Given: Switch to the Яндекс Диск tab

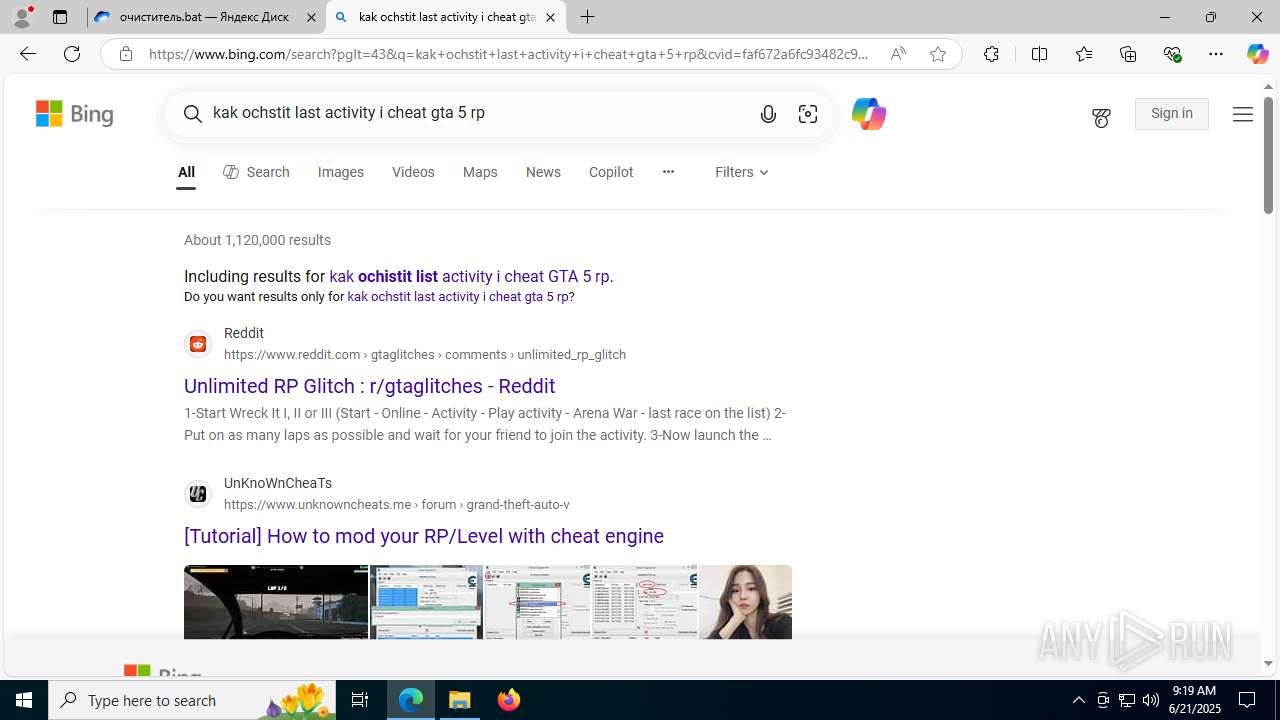Looking at the screenshot, I should click(205, 17).
